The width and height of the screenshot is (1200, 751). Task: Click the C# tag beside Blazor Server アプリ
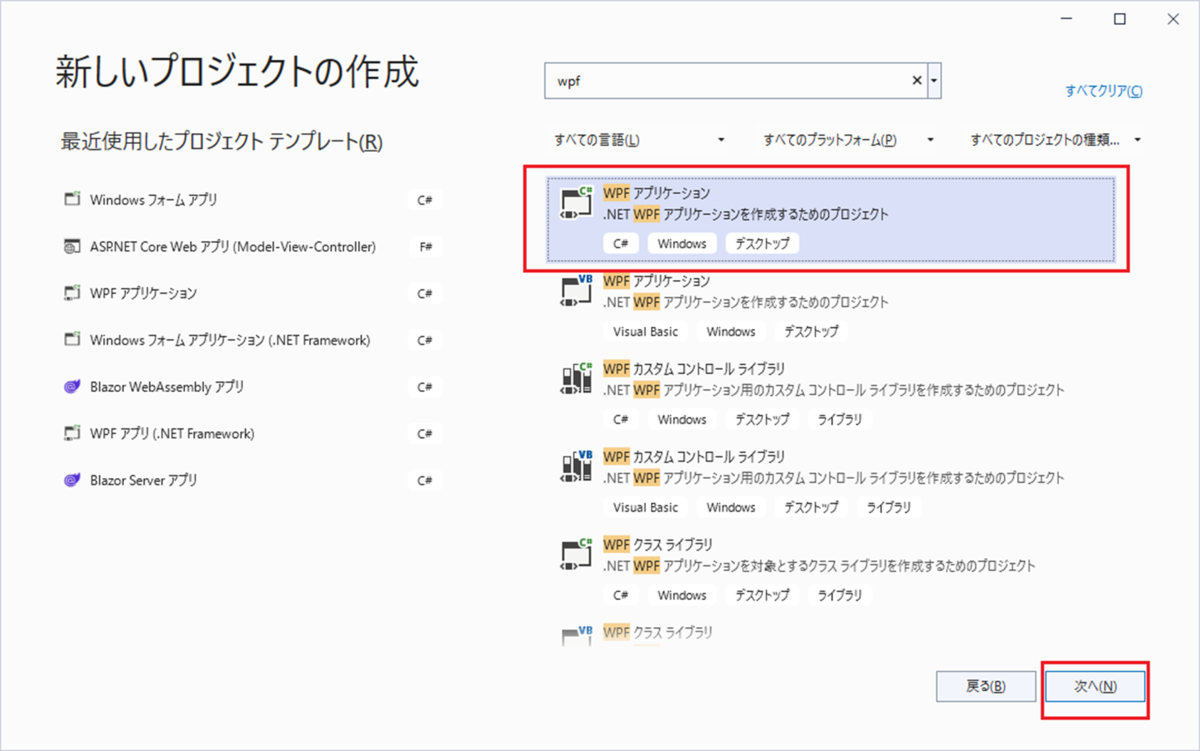coord(425,481)
